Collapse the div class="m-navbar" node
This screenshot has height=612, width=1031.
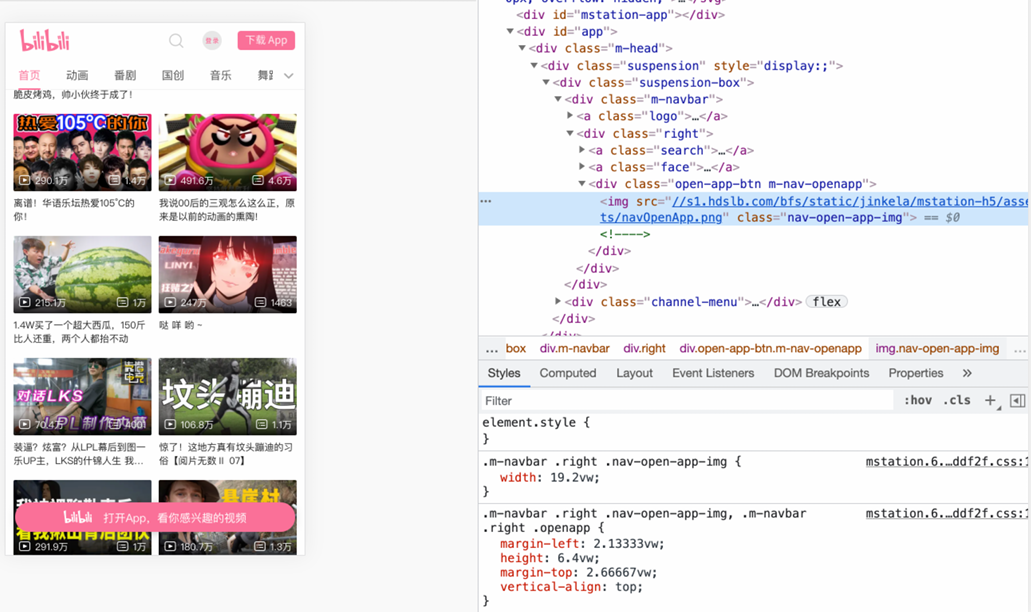tap(558, 99)
